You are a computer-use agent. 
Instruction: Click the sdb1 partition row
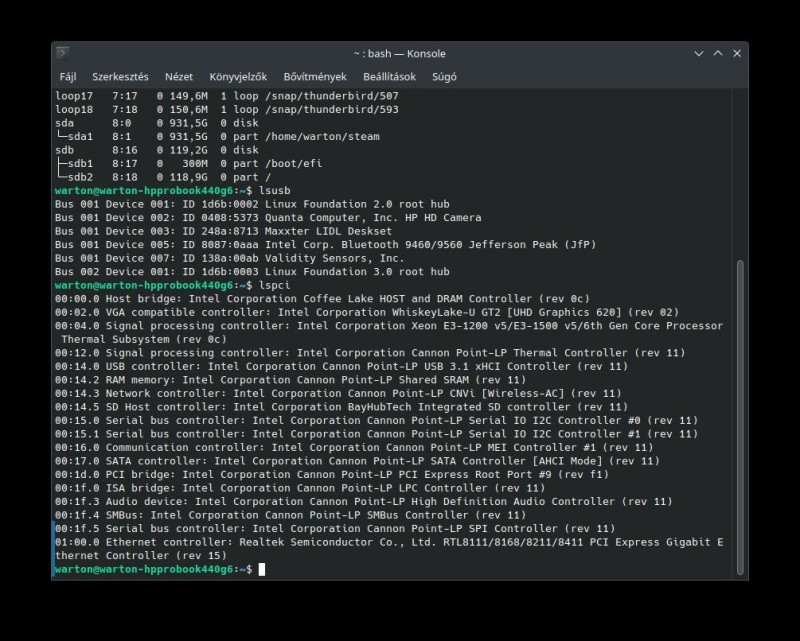[x=189, y=163]
